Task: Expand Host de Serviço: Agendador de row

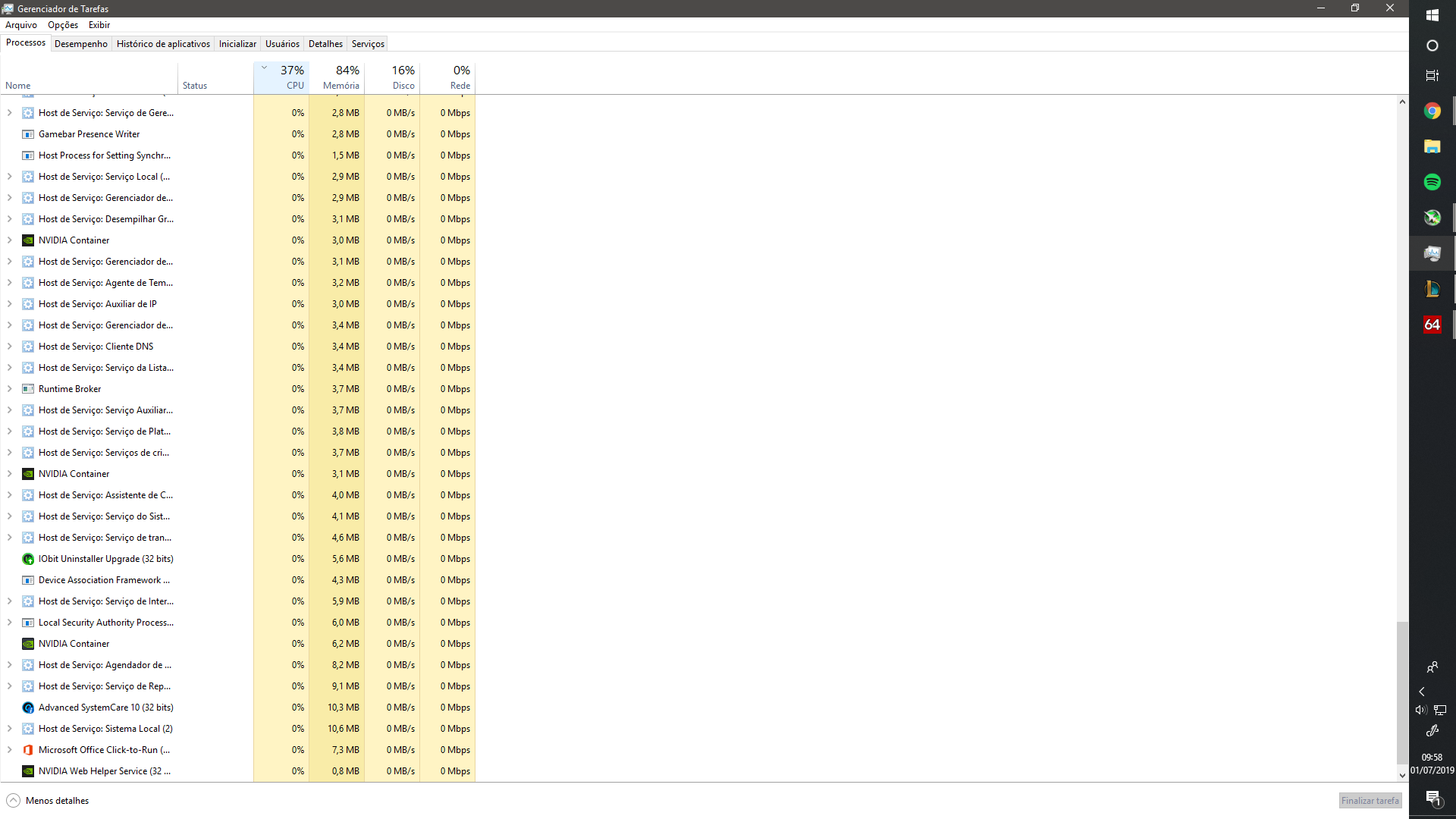Action: pos(9,665)
